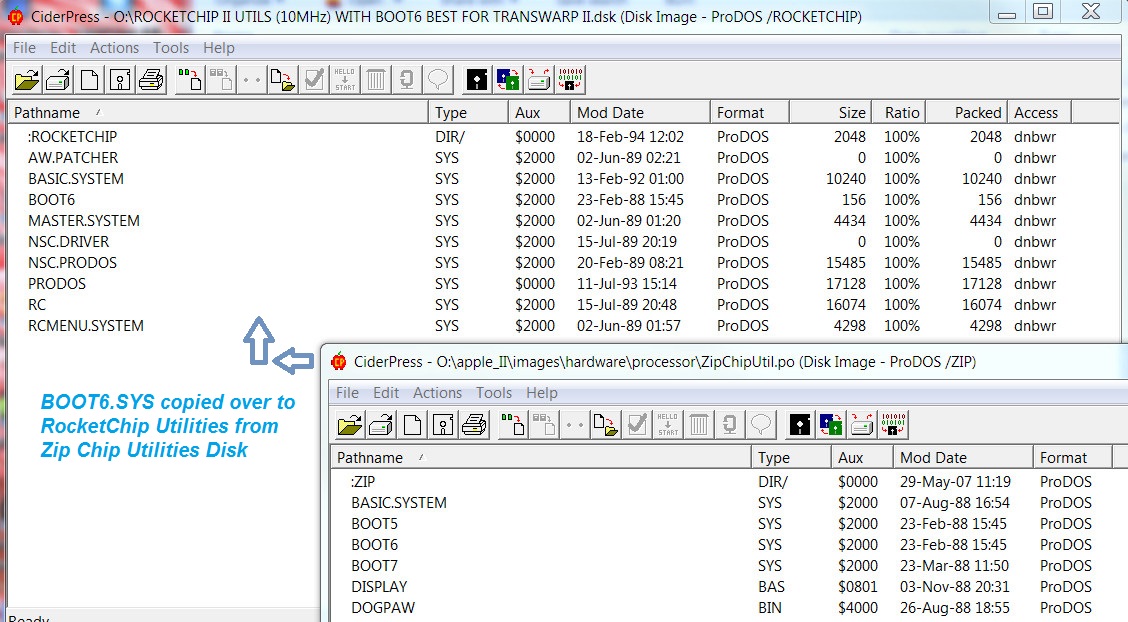Click Test checkmark icon in ZIP window toolbar
This screenshot has width=1128, height=622.
click(637, 424)
